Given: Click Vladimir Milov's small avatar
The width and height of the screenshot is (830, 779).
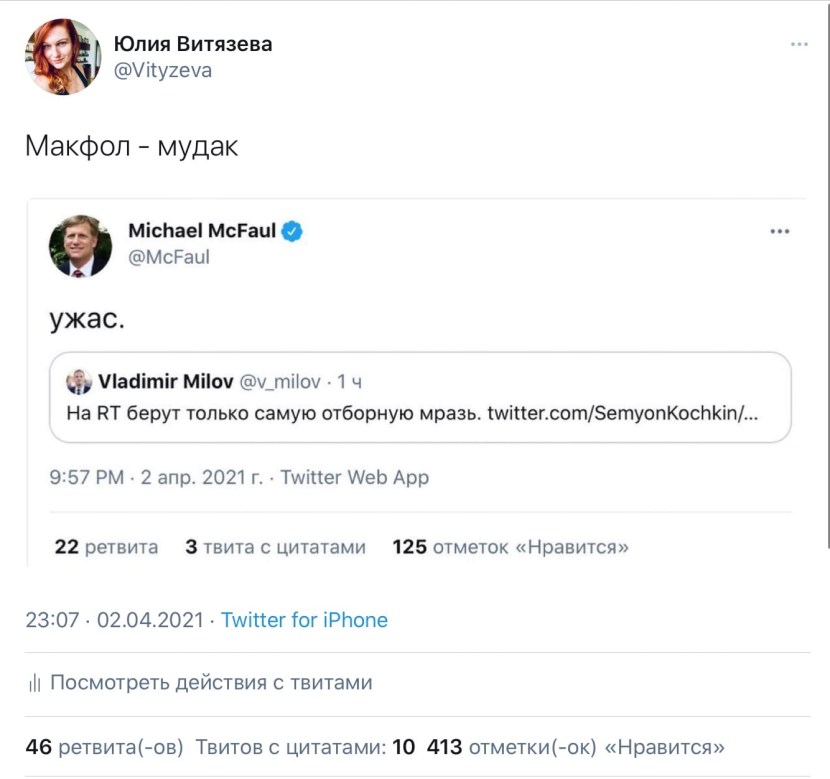Looking at the screenshot, I should [x=79, y=381].
